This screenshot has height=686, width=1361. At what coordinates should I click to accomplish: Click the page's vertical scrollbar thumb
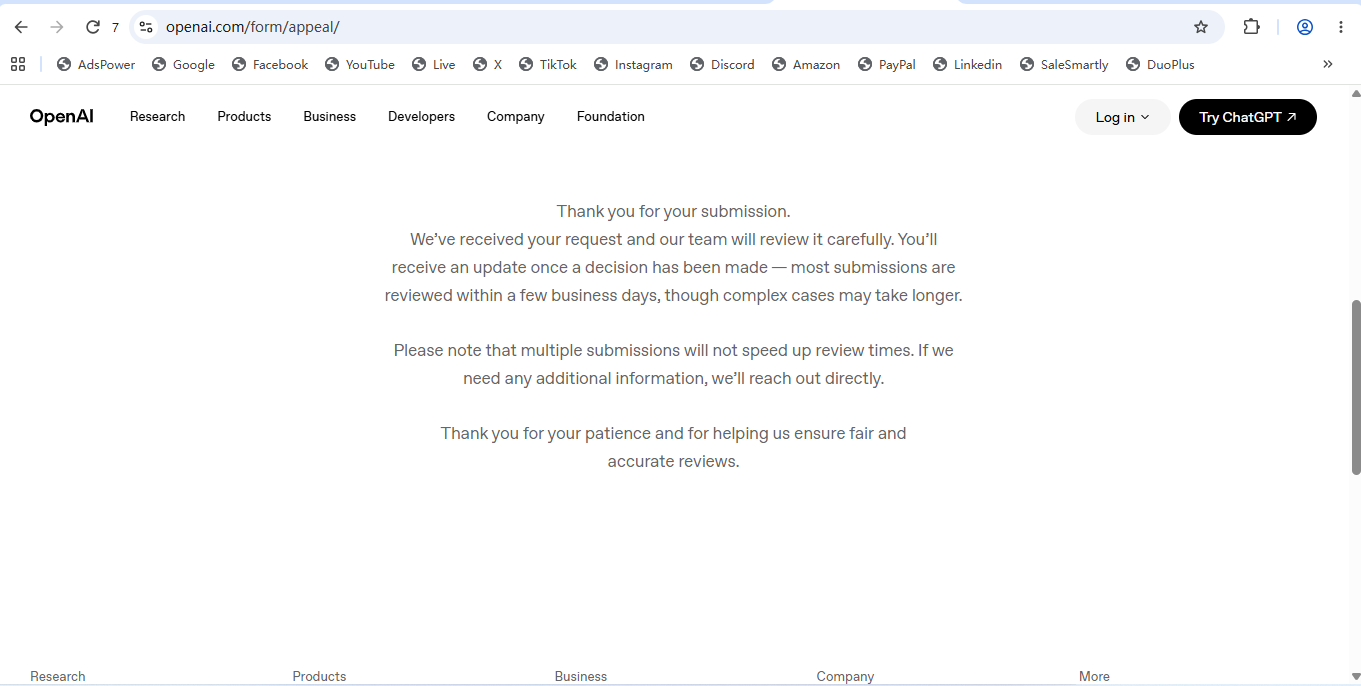pyautogui.click(x=1356, y=387)
